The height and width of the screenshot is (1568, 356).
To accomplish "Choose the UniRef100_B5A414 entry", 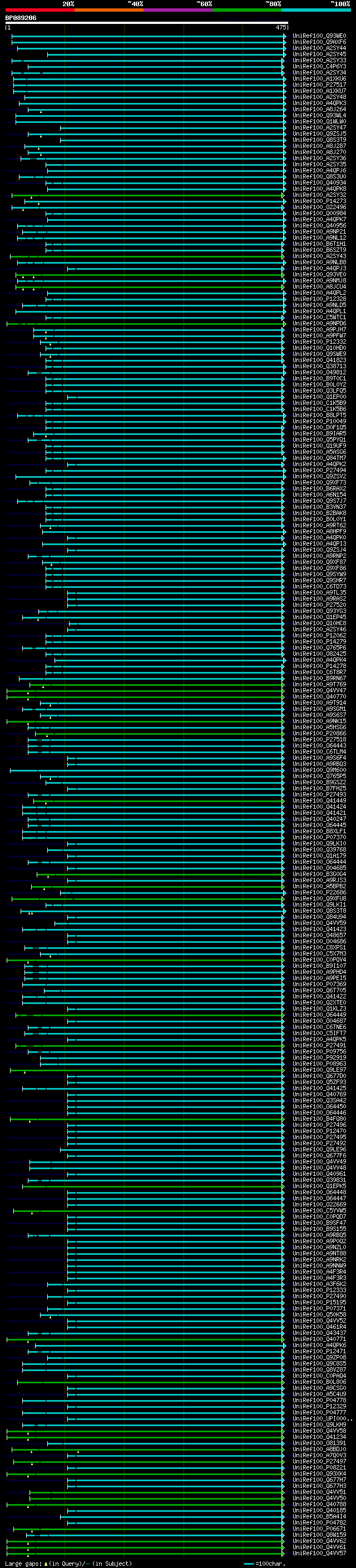I will [x=319, y=1516].
